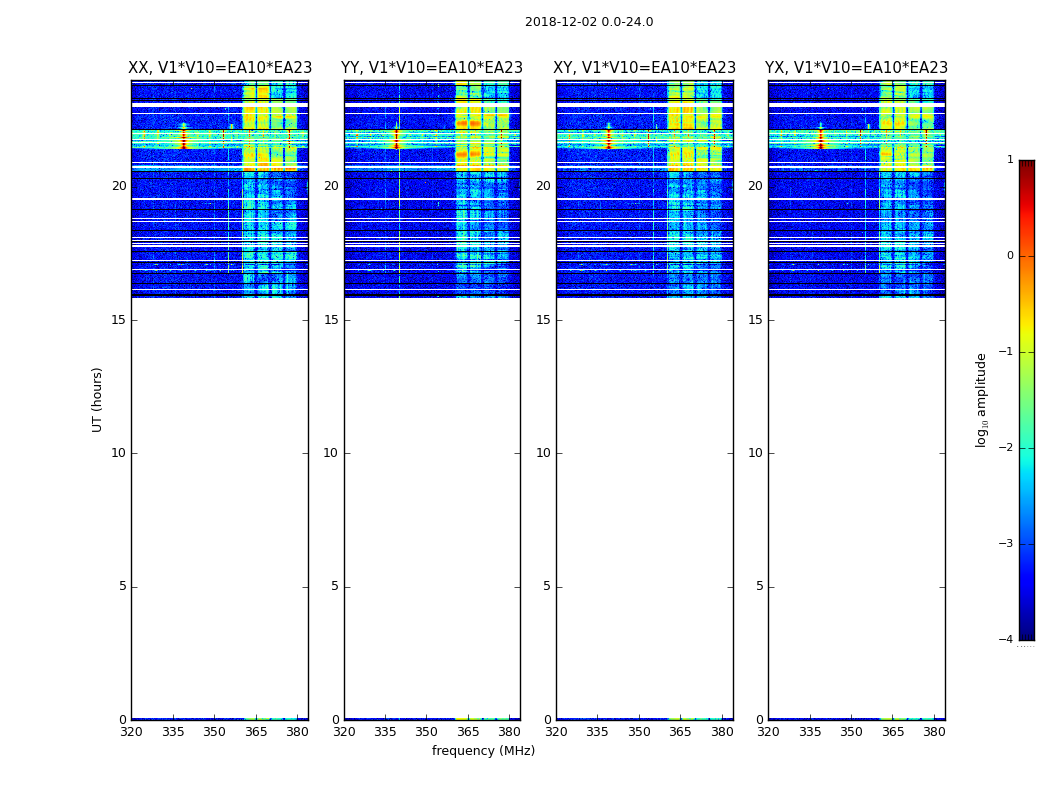Click the 10 tick left of XX panel
Image resolution: width=1050 pixels, height=800 pixels.
pos(119,453)
